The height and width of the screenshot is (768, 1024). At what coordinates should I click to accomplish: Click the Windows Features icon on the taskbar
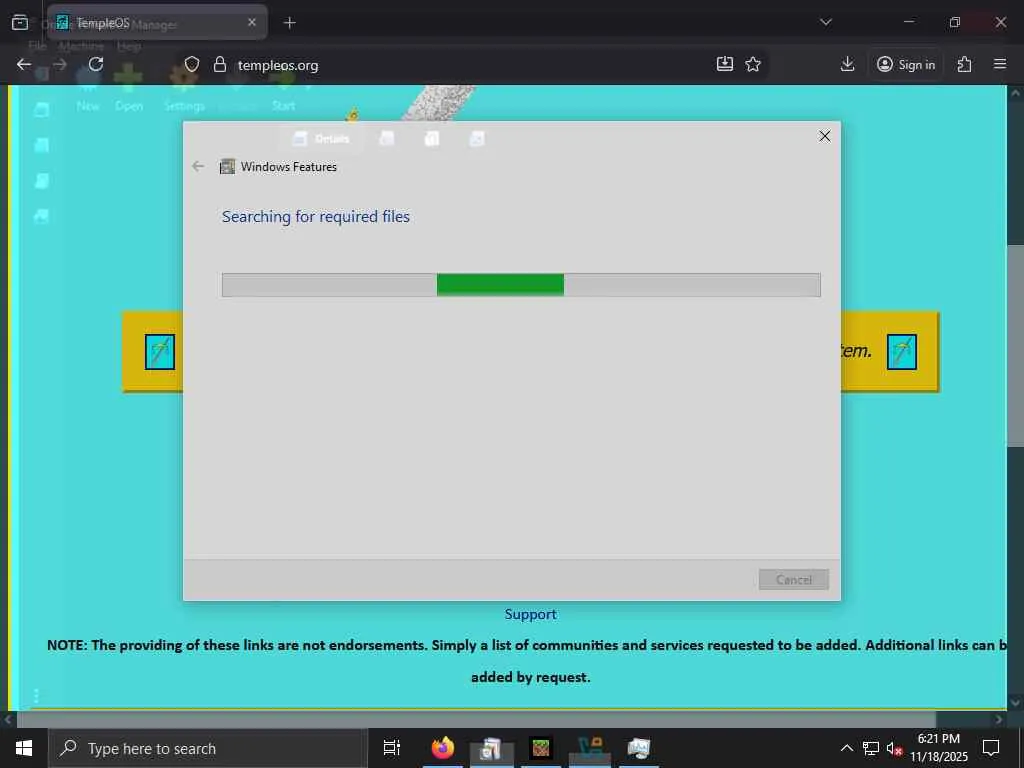coord(639,748)
